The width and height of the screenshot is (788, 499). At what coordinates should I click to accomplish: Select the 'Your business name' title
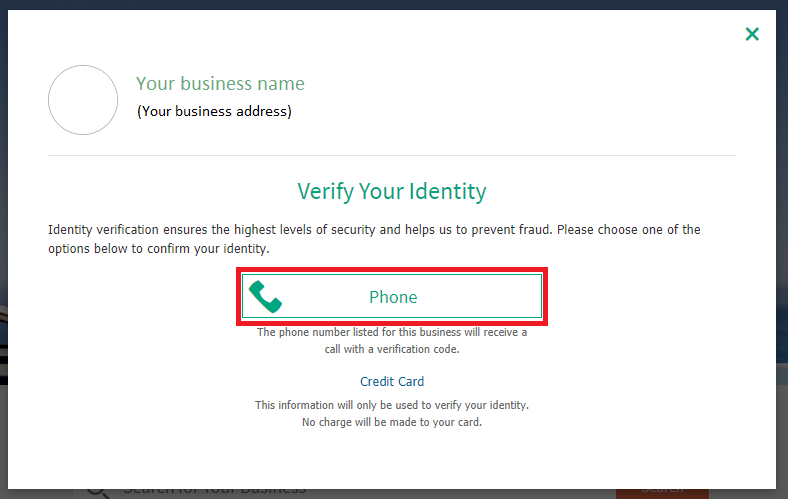pyautogui.click(x=220, y=83)
